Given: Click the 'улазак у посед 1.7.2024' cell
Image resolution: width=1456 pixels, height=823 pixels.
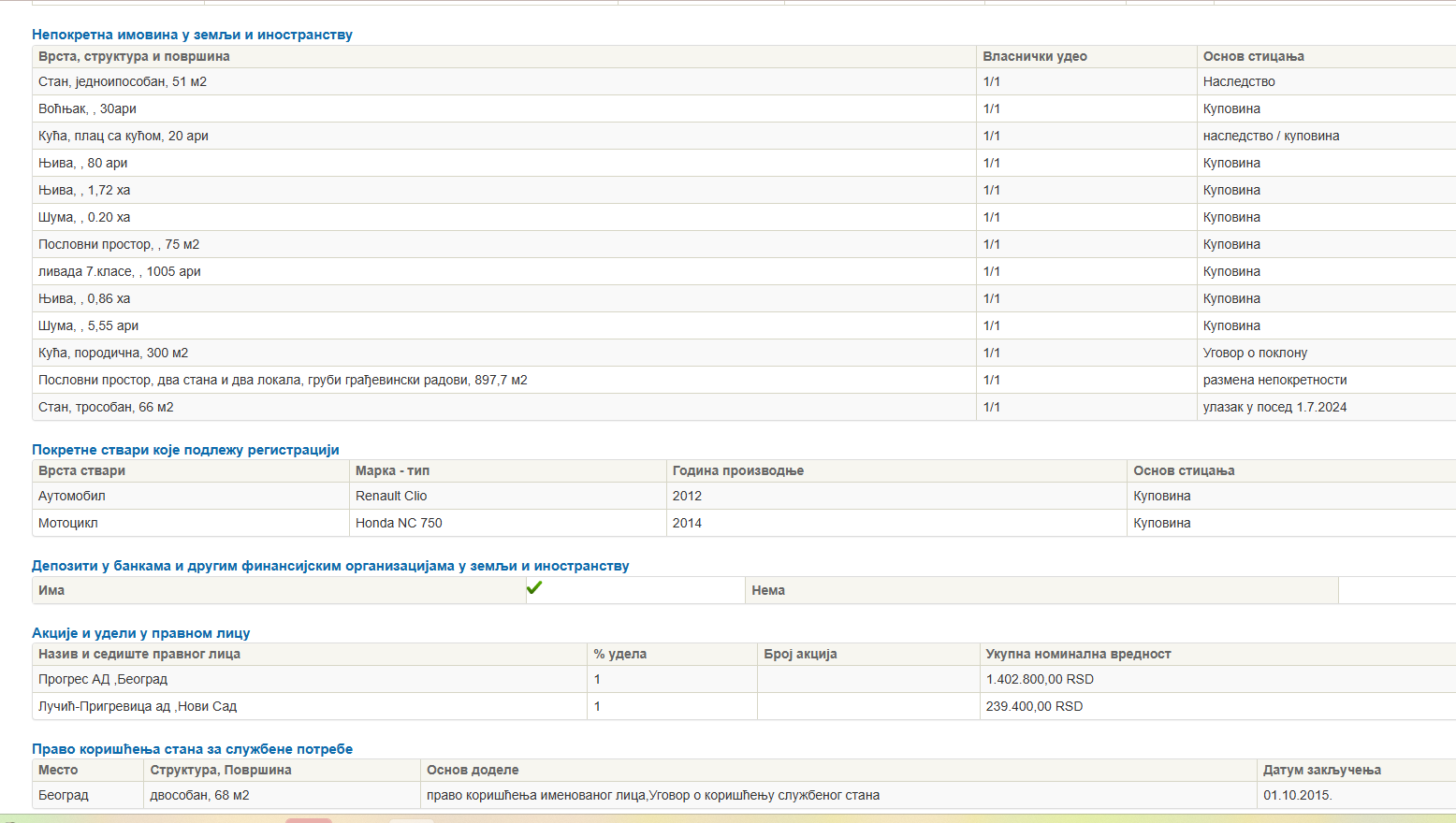Looking at the screenshot, I should pyautogui.click(x=1274, y=407).
